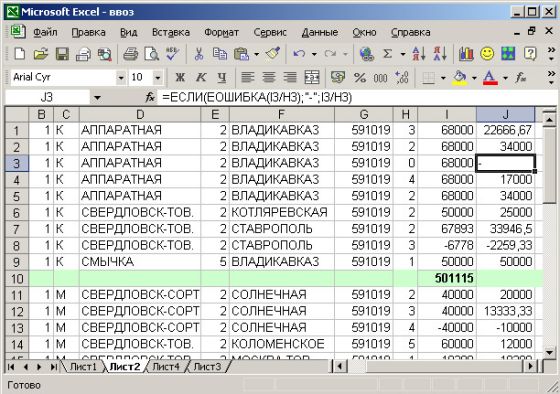560x394 pixels.
Task: Sort ascending with А-Я icon
Action: [x=419, y=54]
